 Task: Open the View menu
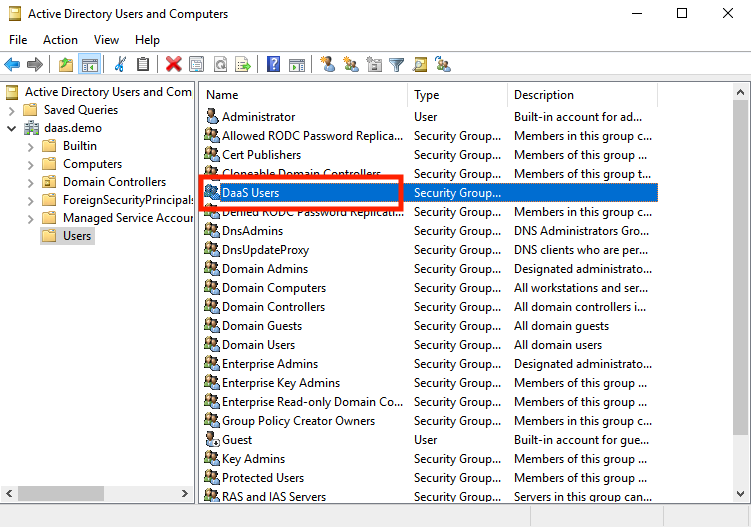106,40
